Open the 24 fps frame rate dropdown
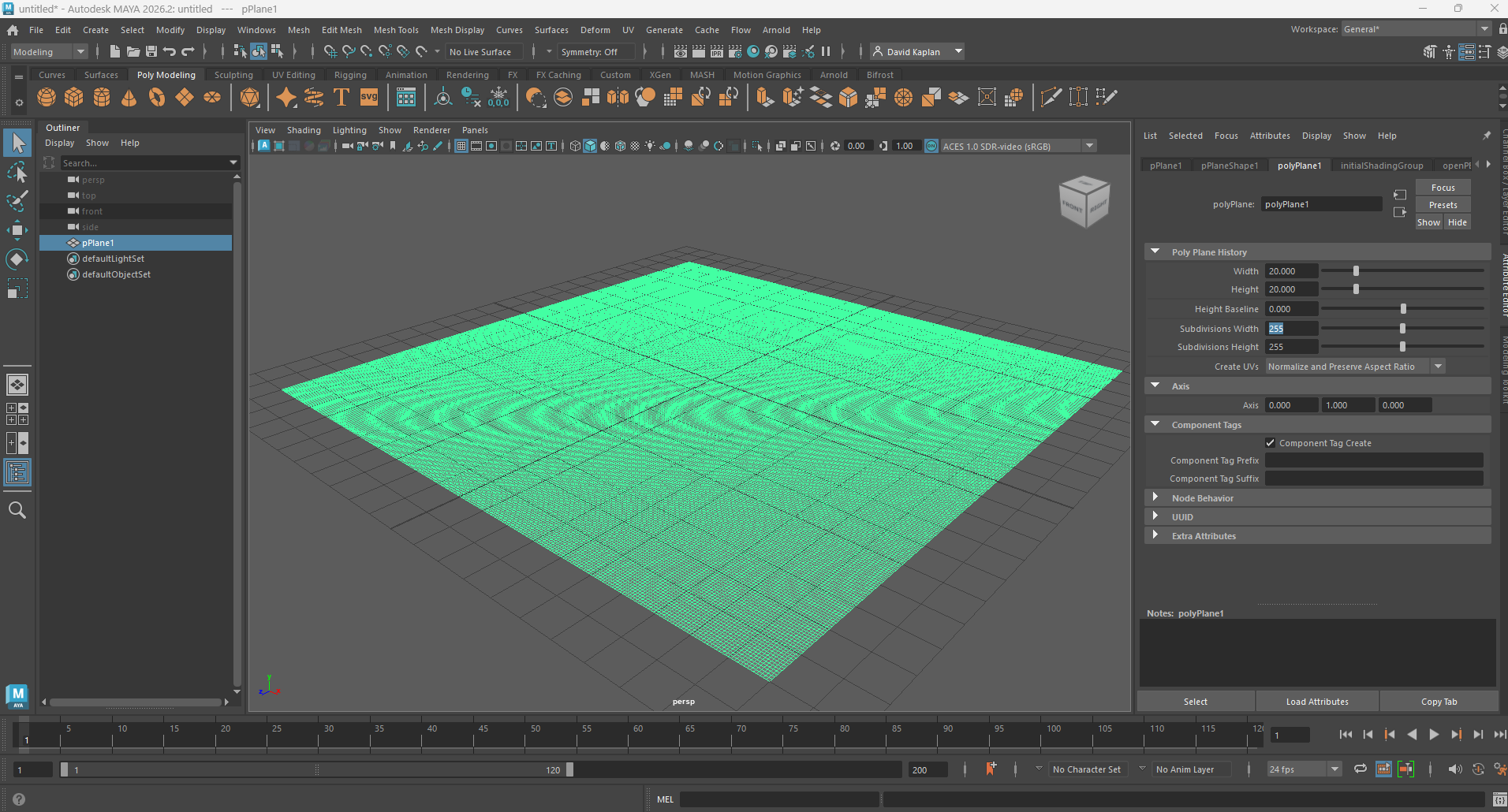The image size is (1508, 812). coord(1305,769)
